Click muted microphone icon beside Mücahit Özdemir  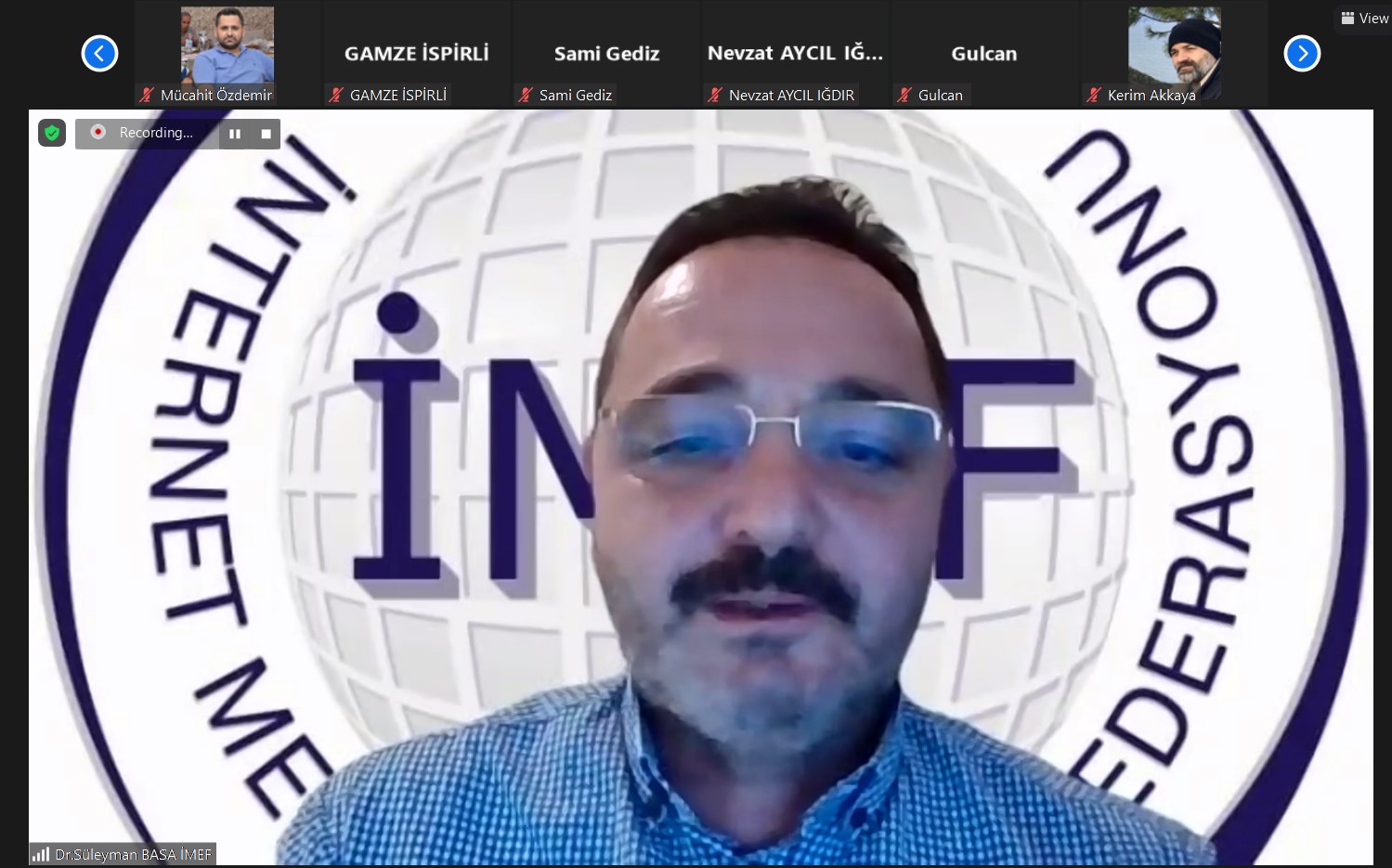coord(147,95)
